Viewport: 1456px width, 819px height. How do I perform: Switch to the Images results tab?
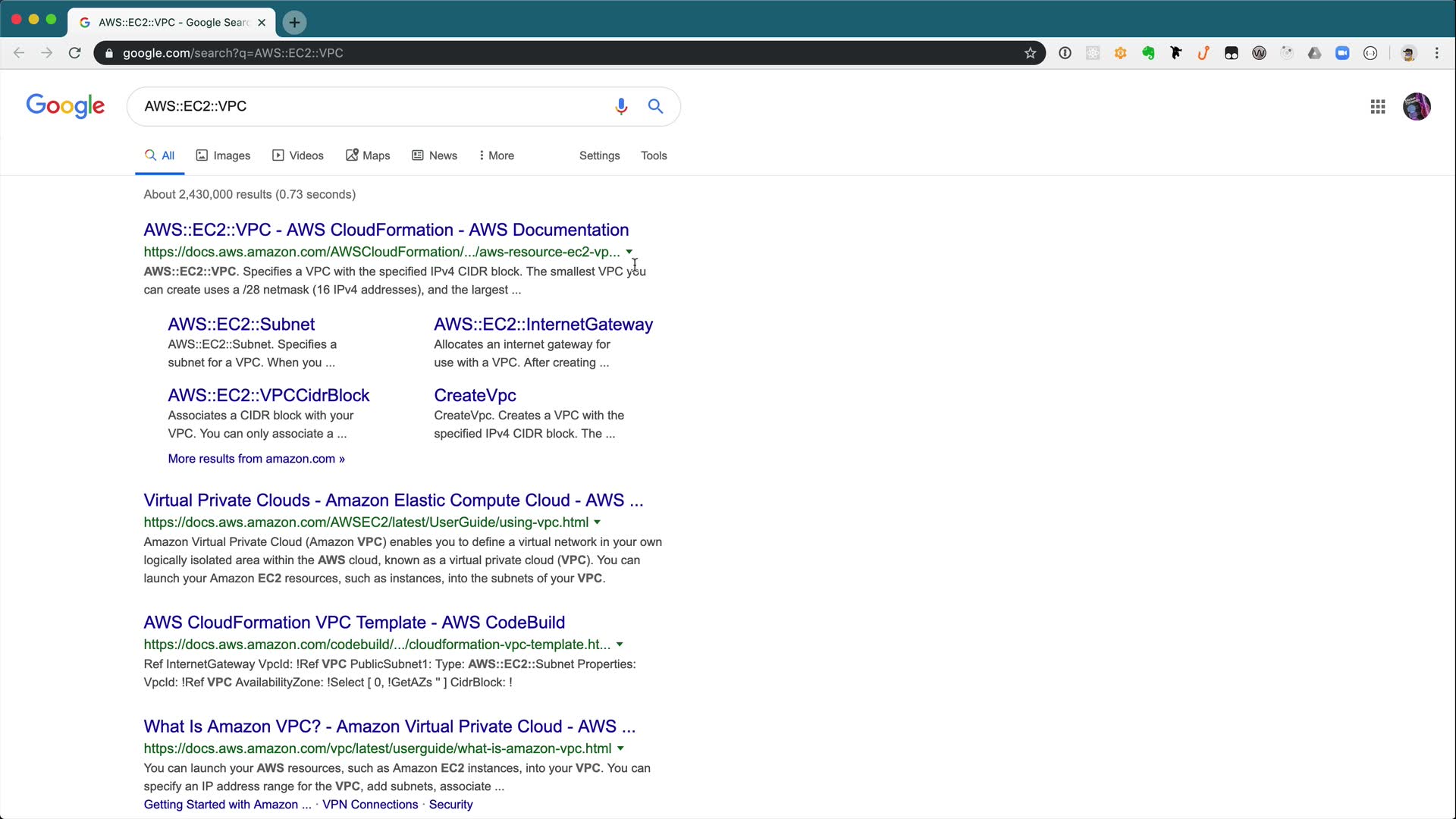223,155
